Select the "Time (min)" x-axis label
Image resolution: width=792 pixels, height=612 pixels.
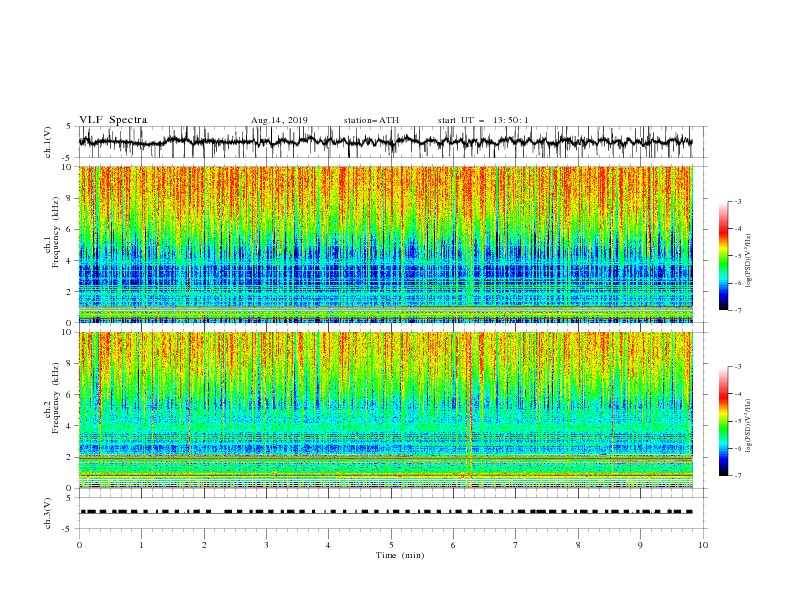point(400,555)
